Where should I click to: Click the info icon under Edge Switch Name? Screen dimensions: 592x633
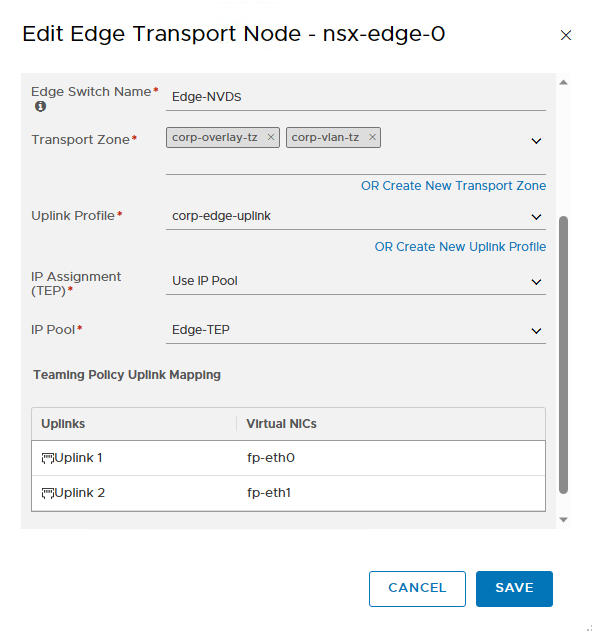point(40,107)
